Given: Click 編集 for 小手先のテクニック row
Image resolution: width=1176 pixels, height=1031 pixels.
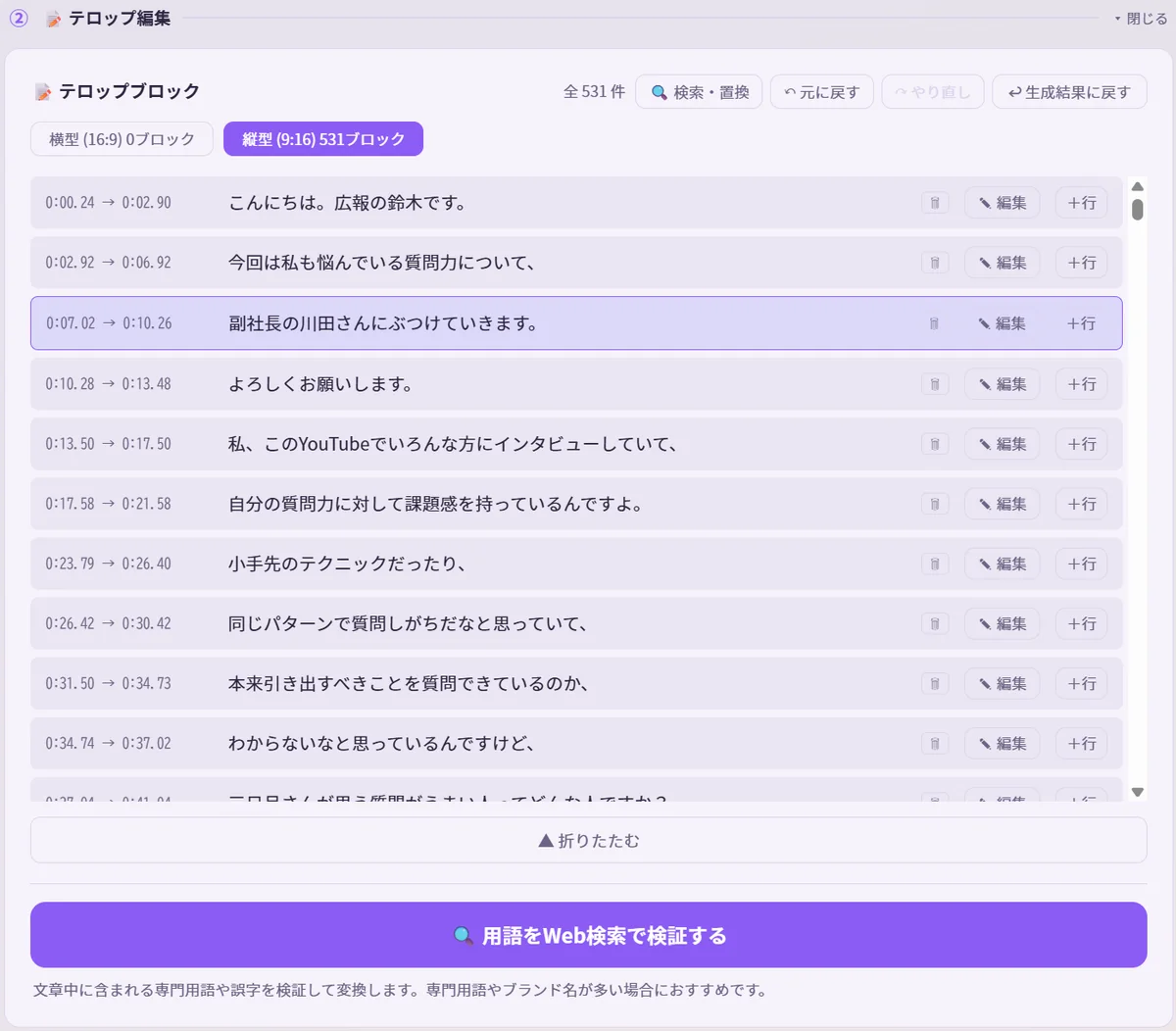Looking at the screenshot, I should 1002,564.
